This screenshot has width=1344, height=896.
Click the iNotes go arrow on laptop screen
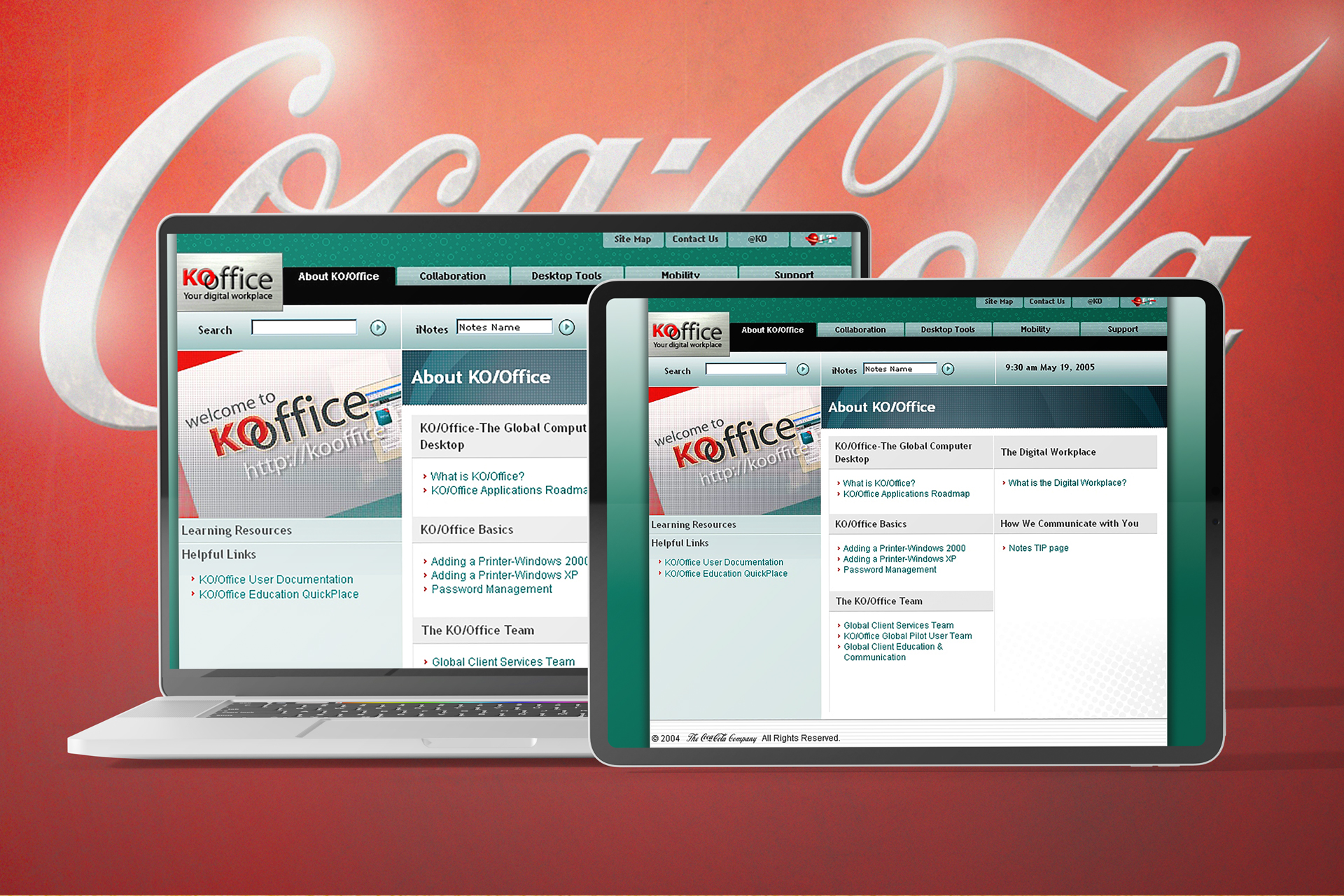[567, 327]
